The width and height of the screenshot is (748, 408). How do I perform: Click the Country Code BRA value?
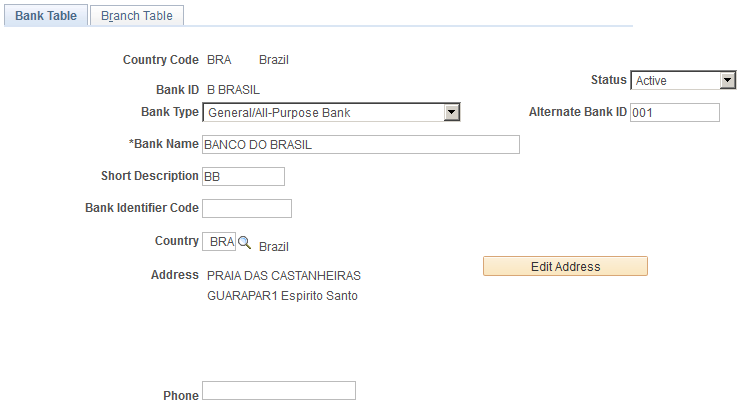[x=219, y=60]
